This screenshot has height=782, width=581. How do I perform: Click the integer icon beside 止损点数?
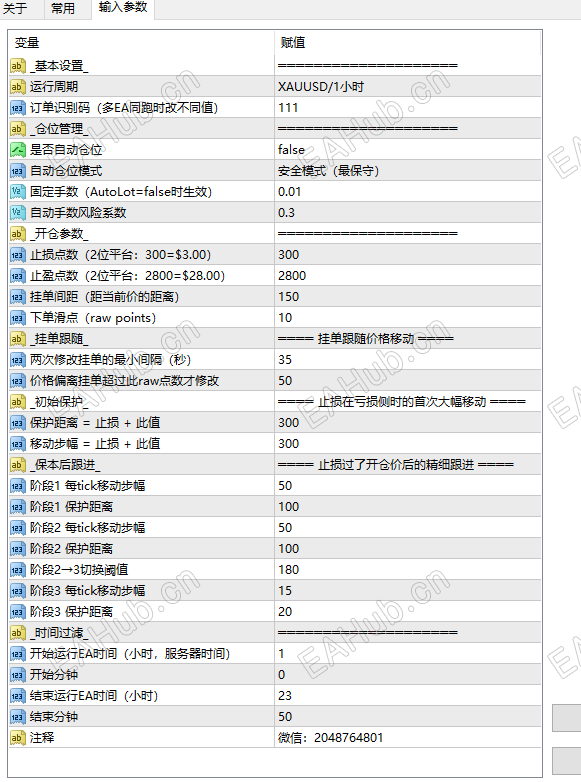click(x=17, y=255)
